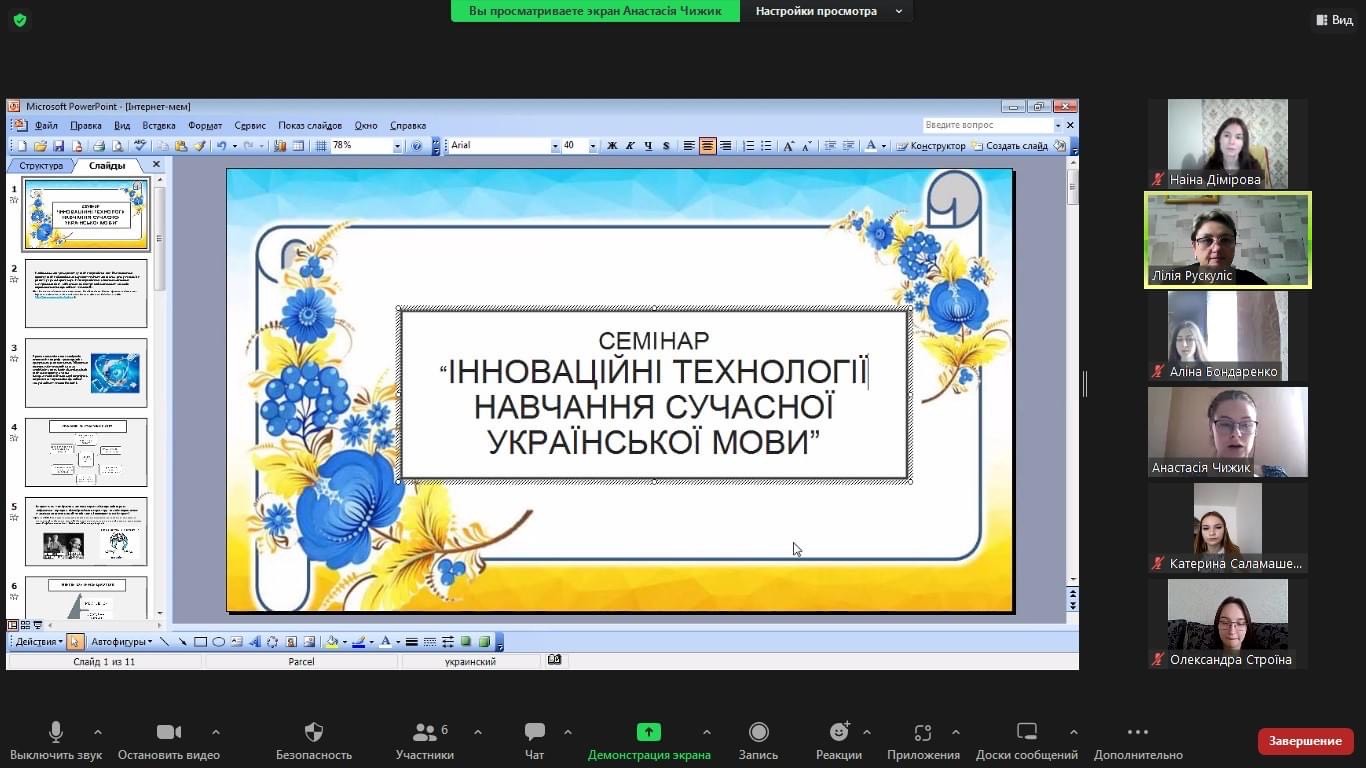
Task: Click the Создать слайд button
Action: [x=1010, y=146]
